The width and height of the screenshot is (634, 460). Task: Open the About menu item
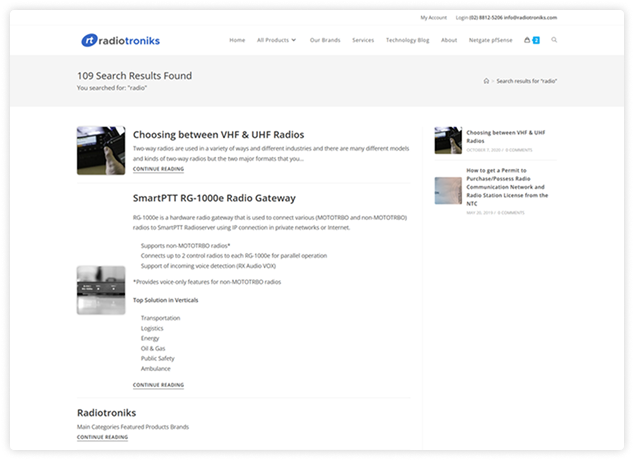pyautogui.click(x=449, y=40)
